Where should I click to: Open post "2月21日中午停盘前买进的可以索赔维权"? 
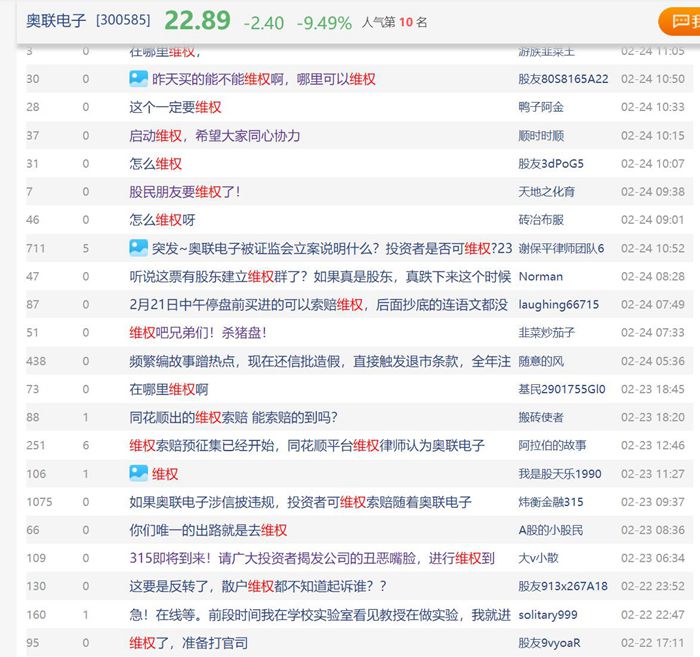pyautogui.click(x=318, y=304)
